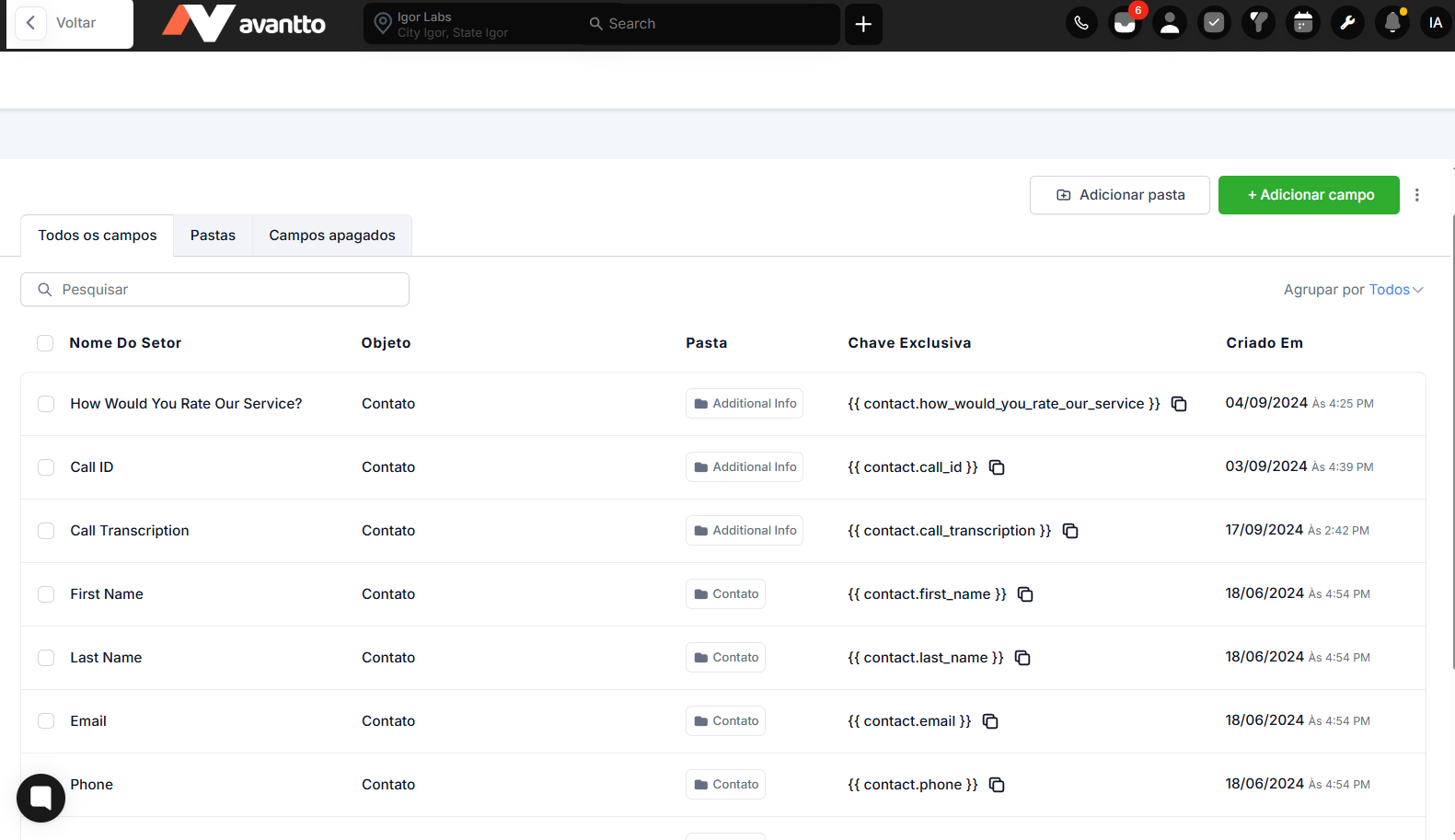Viewport: 1455px width, 840px height.
Task: Click the Voltar back button
Action: 70,23
